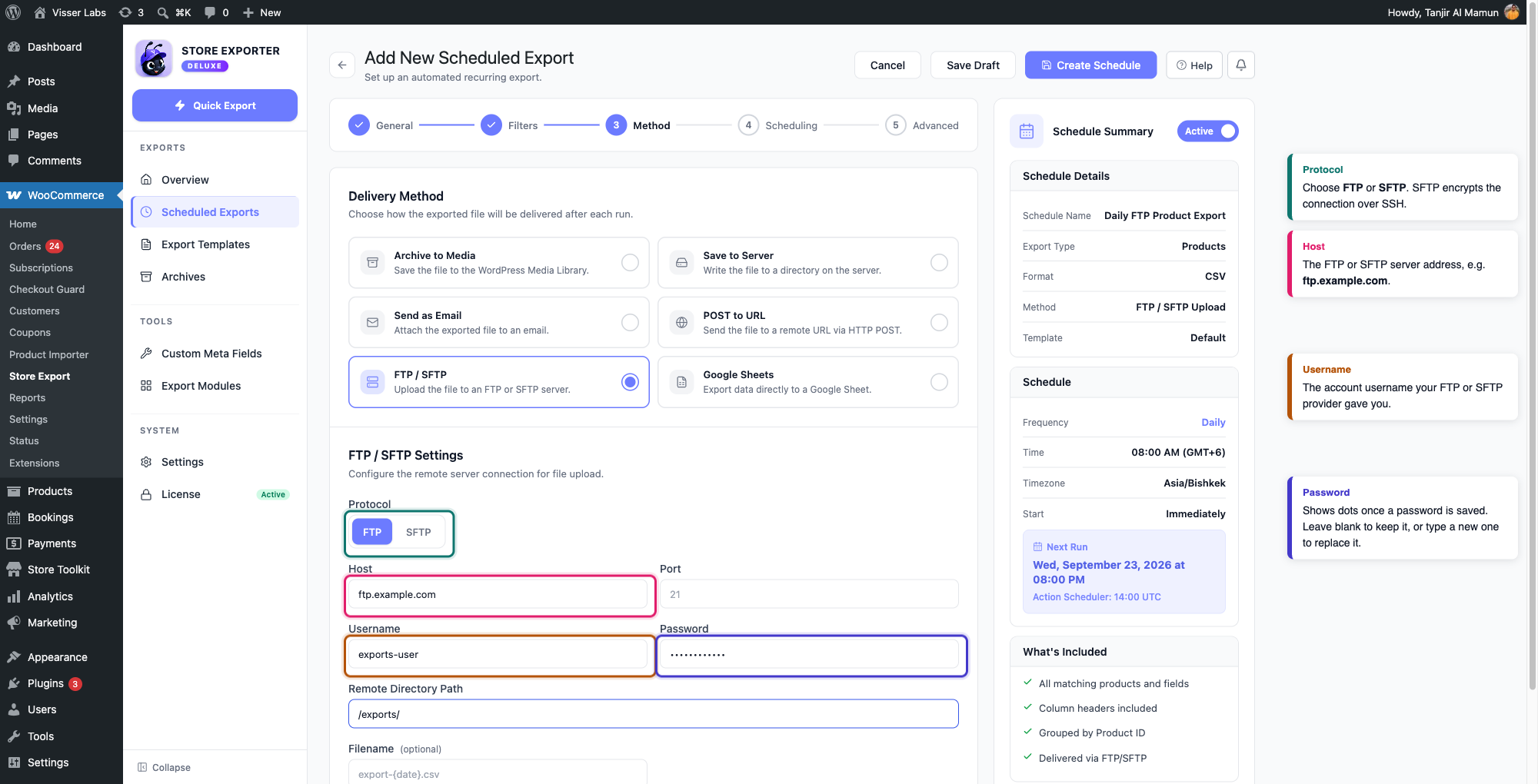
Task: Open the notifications bell icon
Action: [1241, 65]
